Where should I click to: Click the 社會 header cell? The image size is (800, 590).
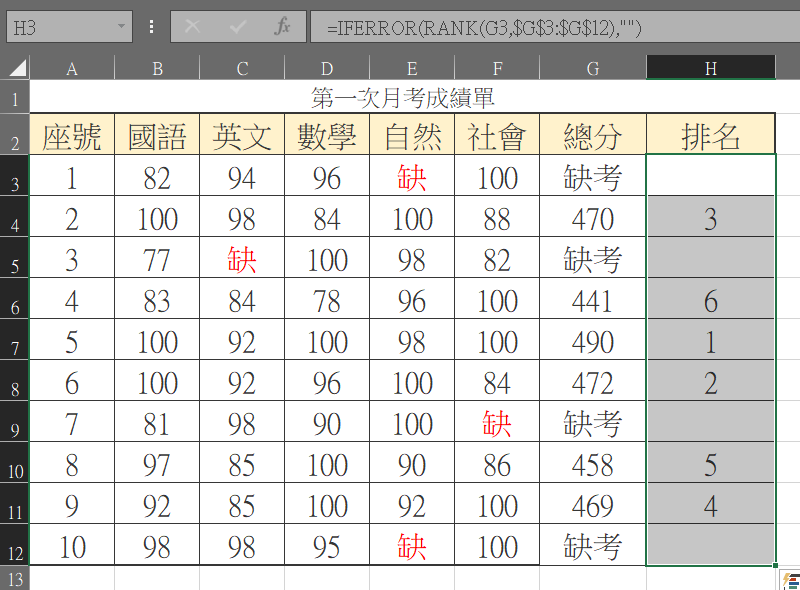[497, 135]
